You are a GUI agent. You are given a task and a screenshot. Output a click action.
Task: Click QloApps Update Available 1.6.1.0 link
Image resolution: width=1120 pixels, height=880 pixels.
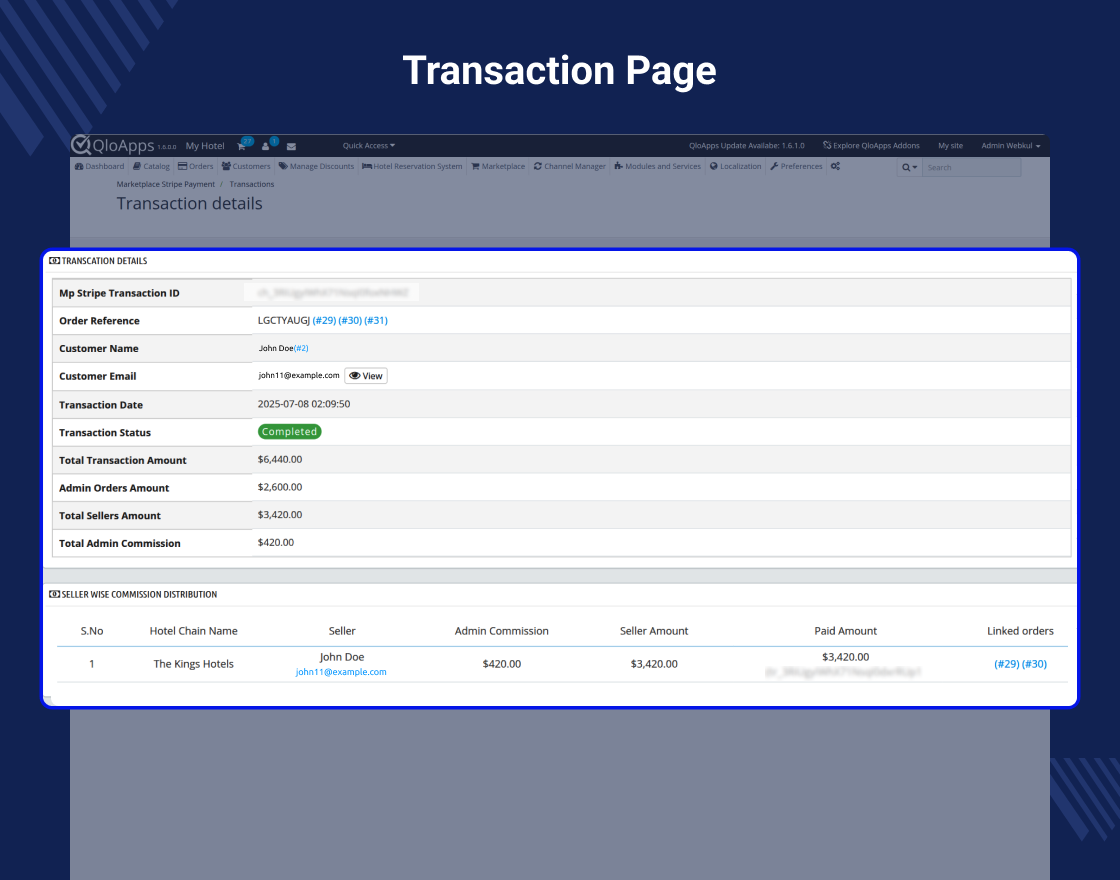[746, 146]
